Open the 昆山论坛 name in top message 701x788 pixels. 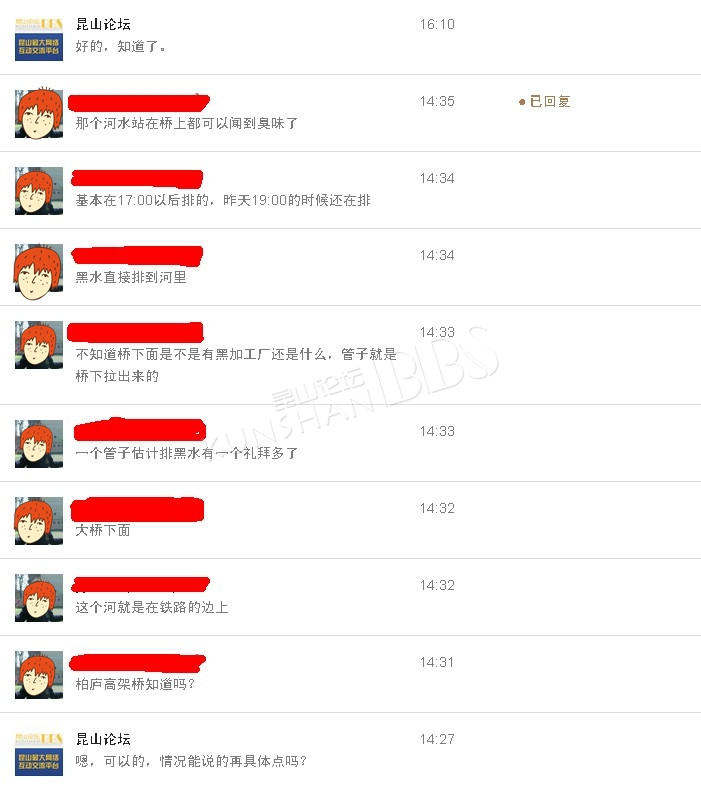click(103, 24)
